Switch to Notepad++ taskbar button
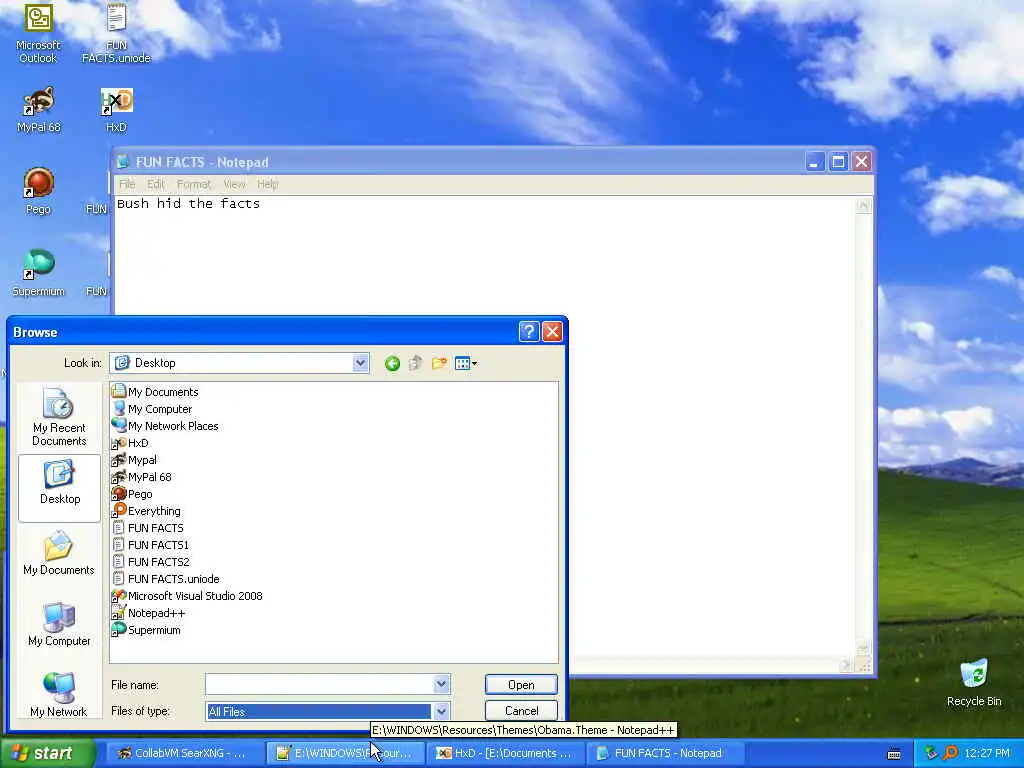Image resolution: width=1024 pixels, height=768 pixels. [x=345, y=753]
